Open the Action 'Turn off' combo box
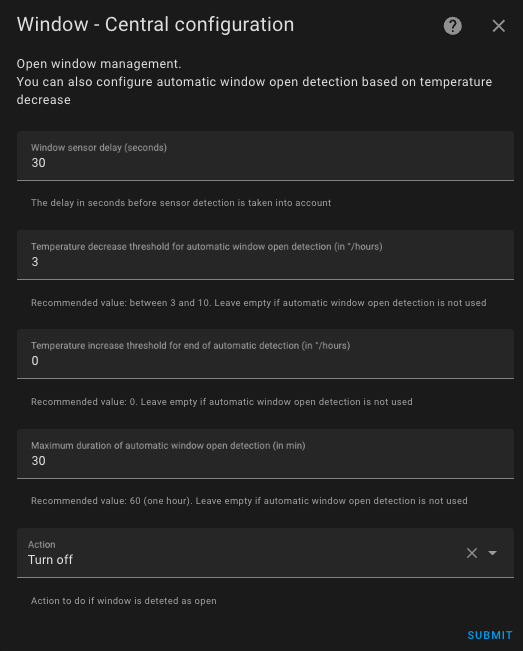The width and height of the screenshot is (523, 651). [x=265, y=553]
